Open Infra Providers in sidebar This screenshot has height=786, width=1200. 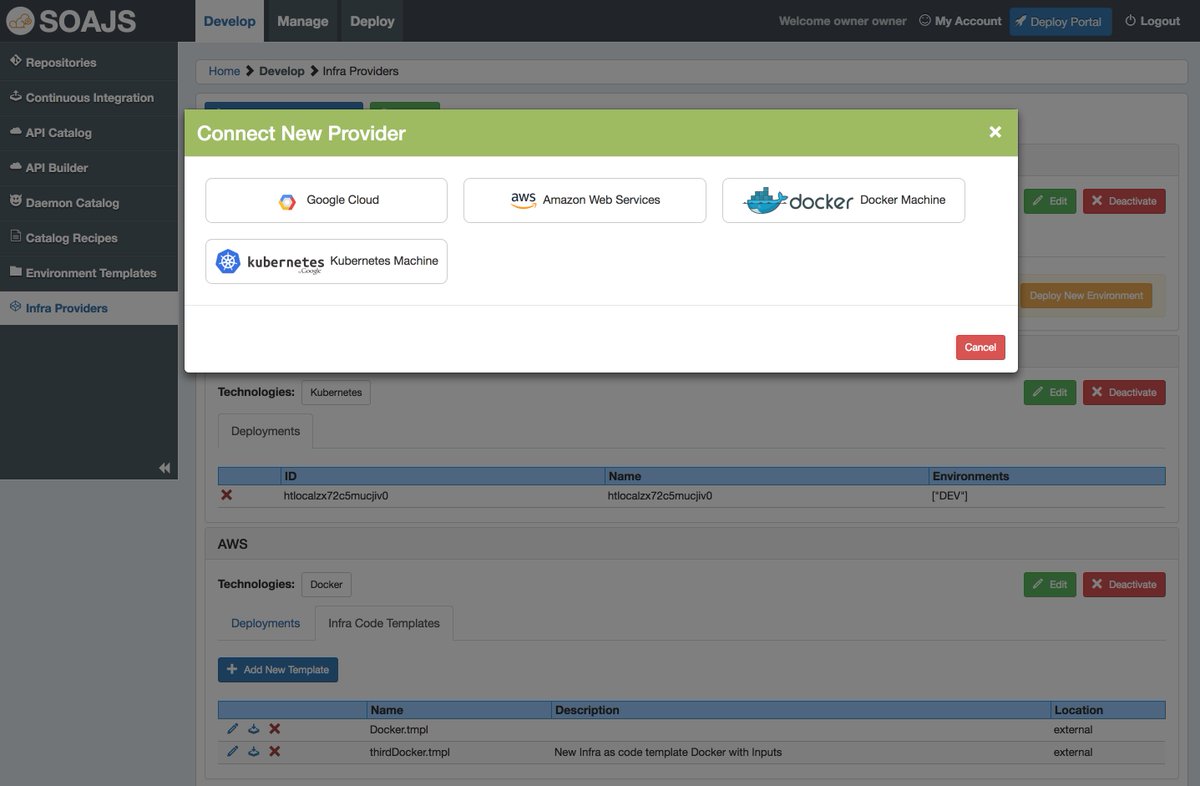(x=89, y=307)
